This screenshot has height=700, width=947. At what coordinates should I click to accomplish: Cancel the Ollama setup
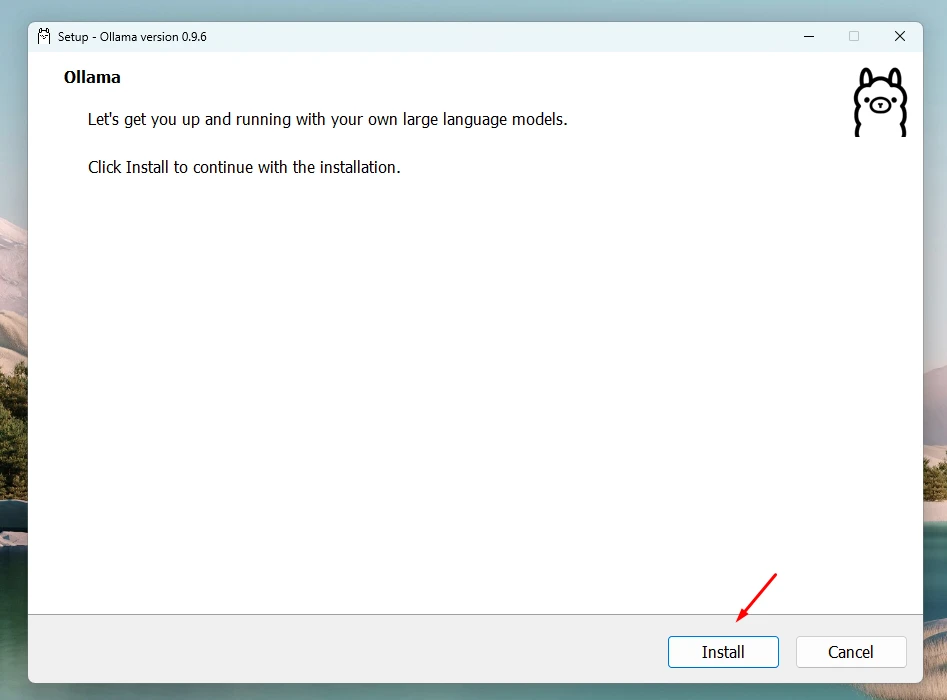coord(851,652)
